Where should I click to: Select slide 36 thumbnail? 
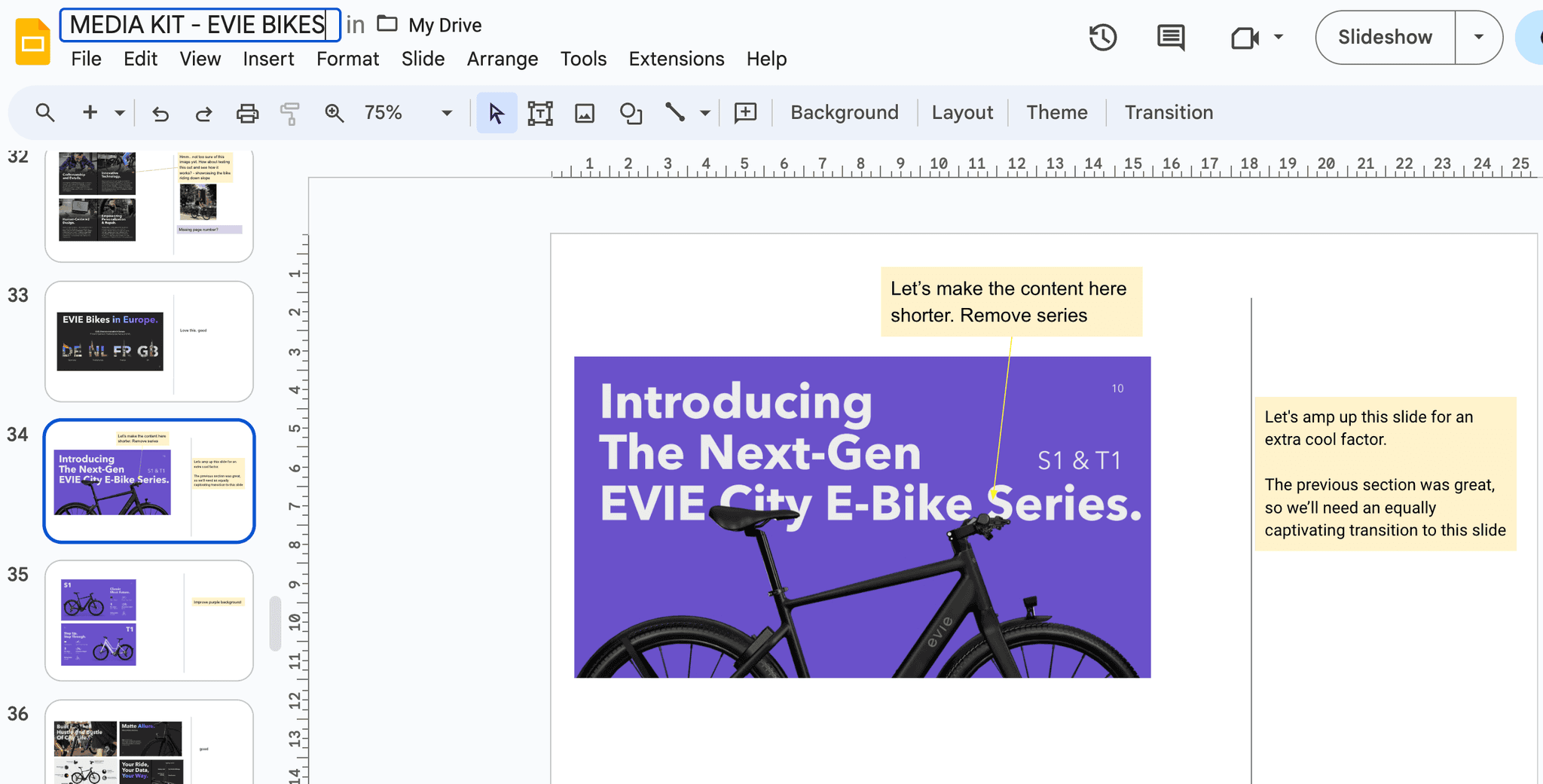pos(149,743)
